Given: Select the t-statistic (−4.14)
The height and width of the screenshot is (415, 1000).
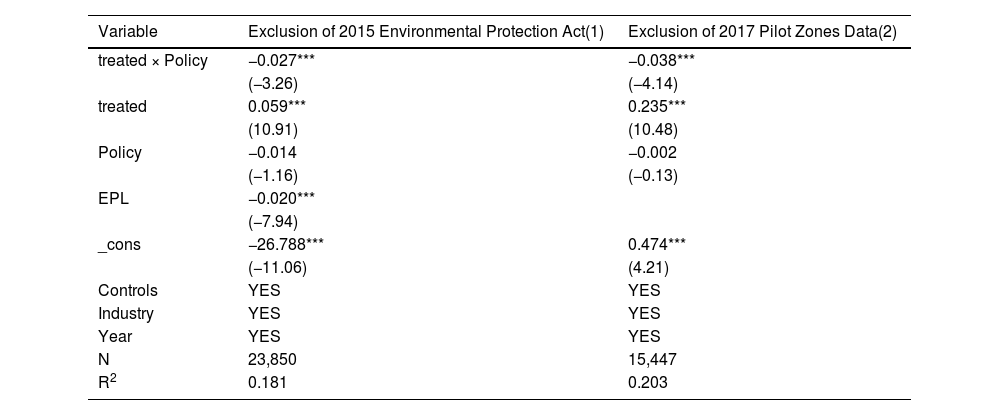Looking at the screenshot, I should tap(649, 84).
